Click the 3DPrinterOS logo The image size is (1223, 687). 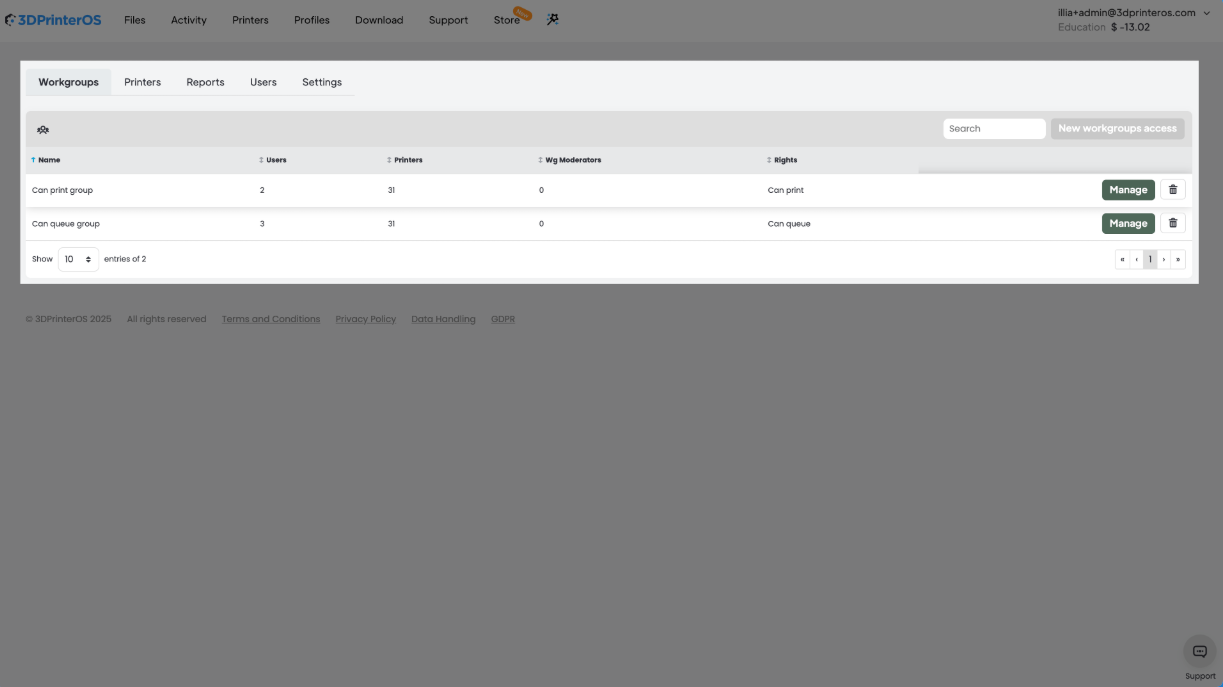coord(53,19)
